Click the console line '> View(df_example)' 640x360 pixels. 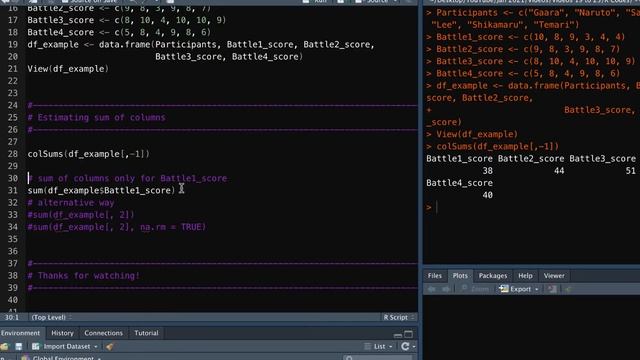click(472, 134)
